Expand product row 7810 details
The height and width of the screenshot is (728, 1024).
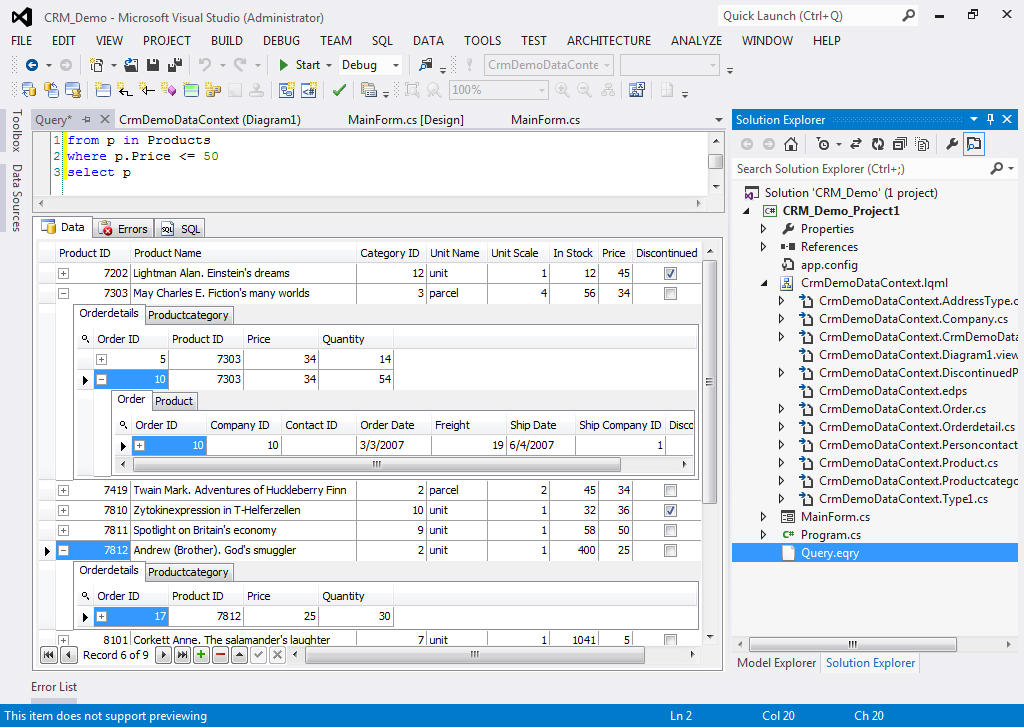click(x=63, y=511)
